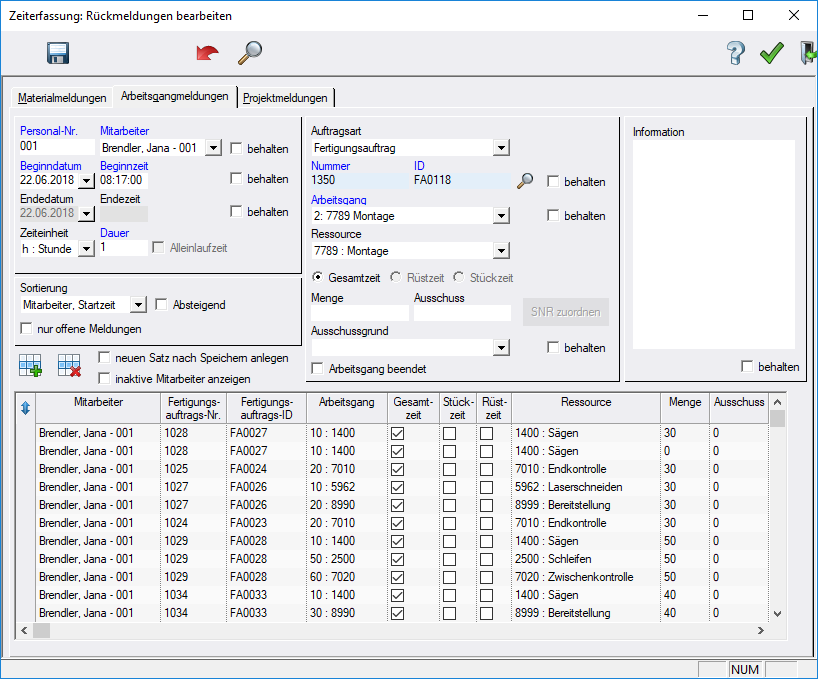Delete record with the red X table icon

click(69, 367)
